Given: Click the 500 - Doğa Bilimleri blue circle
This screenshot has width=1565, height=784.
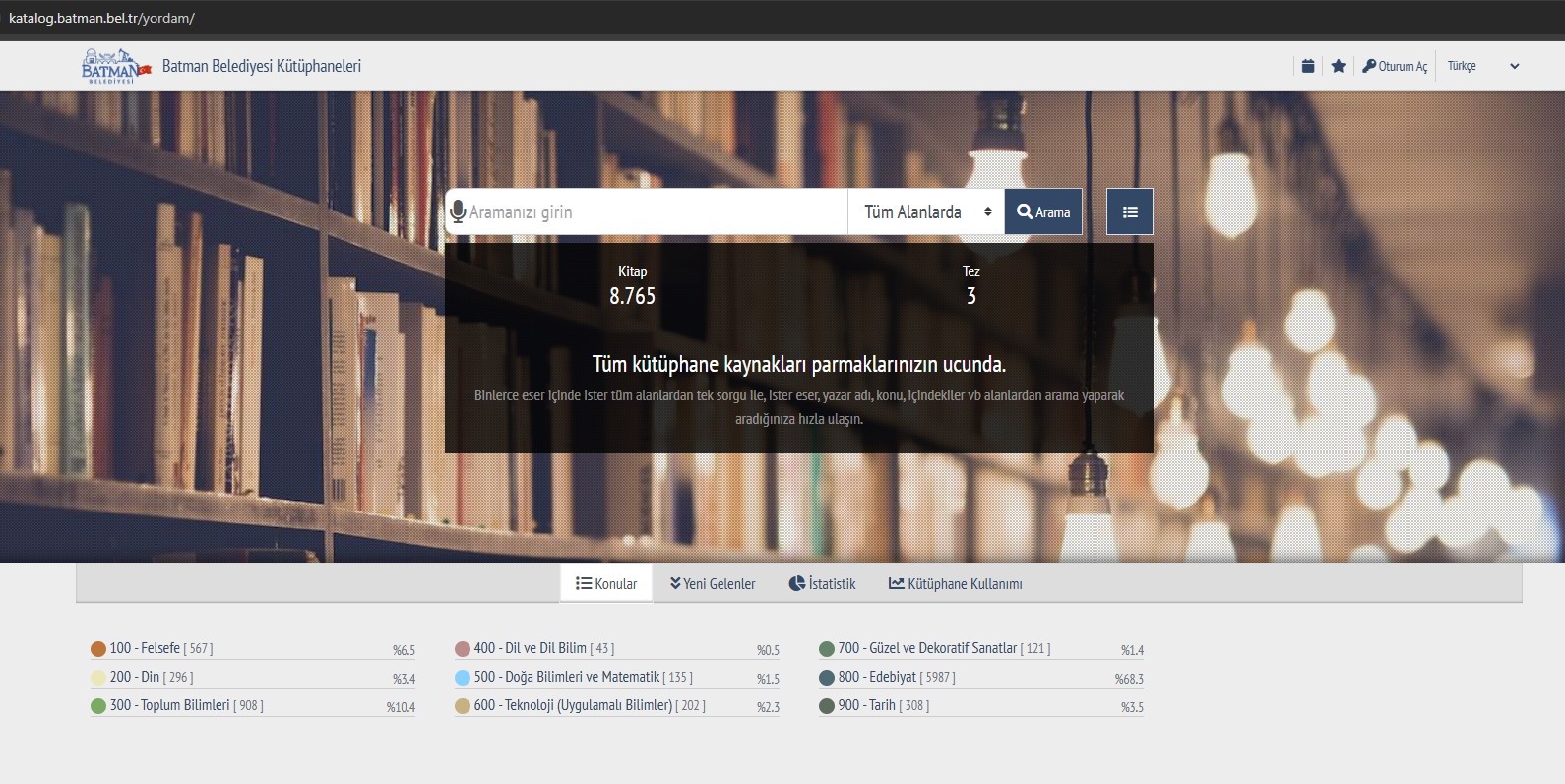Looking at the screenshot, I should click(x=463, y=678).
